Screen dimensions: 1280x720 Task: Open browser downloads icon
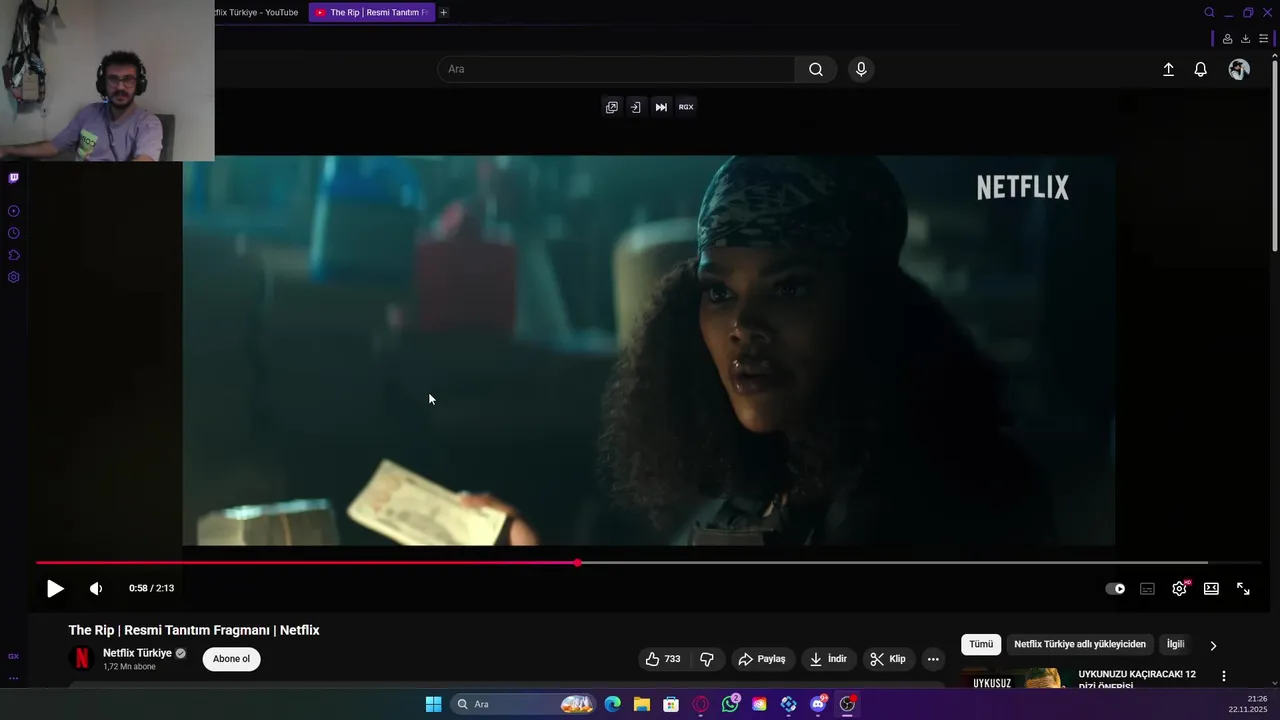(1245, 39)
